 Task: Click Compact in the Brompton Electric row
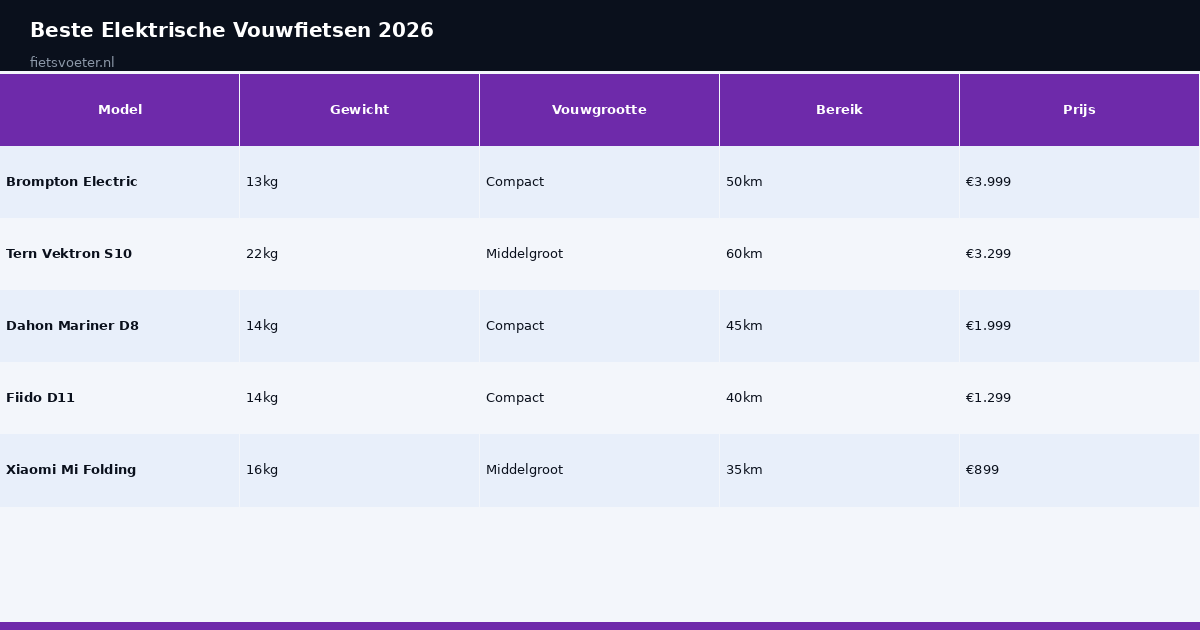(515, 182)
